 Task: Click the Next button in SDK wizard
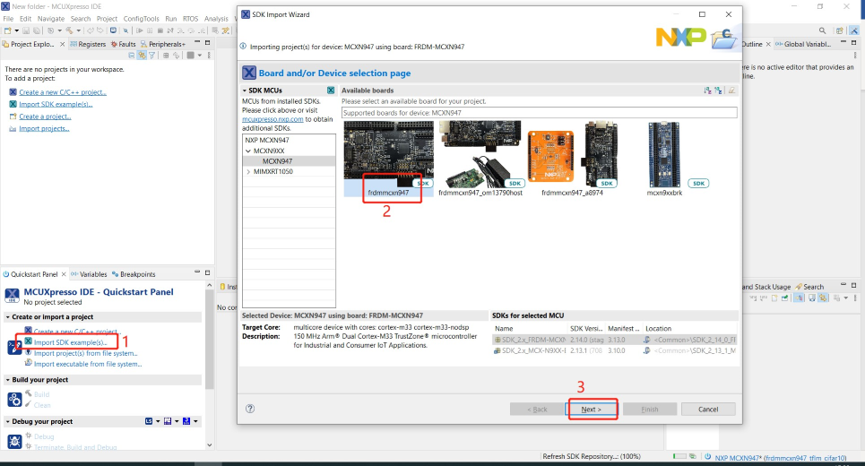(592, 410)
